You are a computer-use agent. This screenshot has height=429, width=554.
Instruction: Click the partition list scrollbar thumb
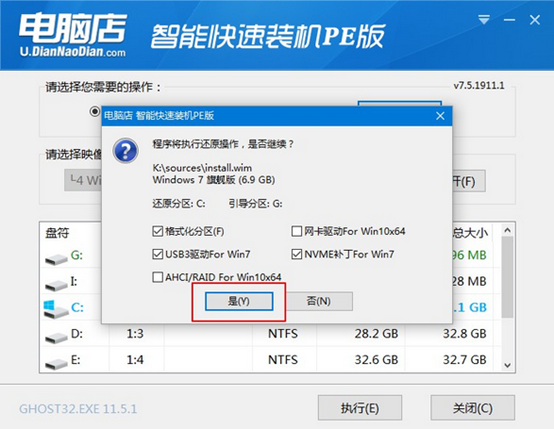(507, 277)
